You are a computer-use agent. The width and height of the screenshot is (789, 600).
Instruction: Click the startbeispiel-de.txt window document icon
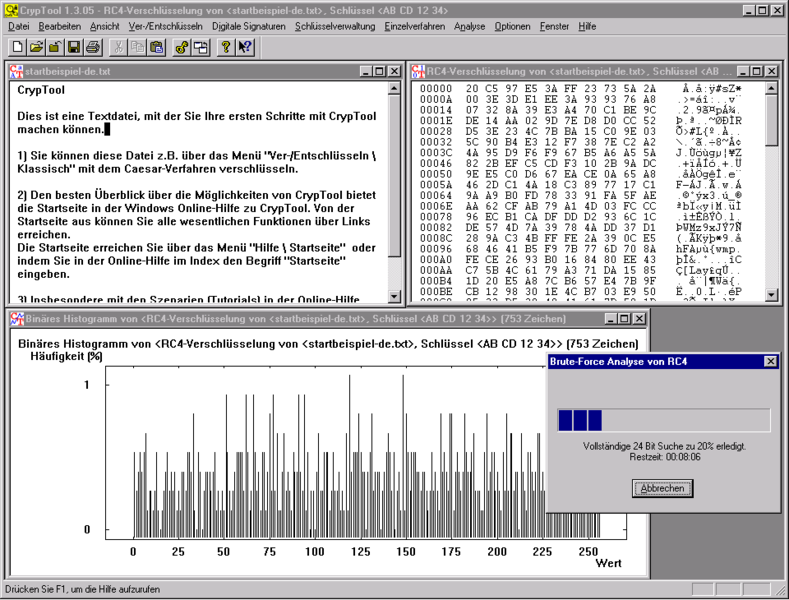(16, 71)
